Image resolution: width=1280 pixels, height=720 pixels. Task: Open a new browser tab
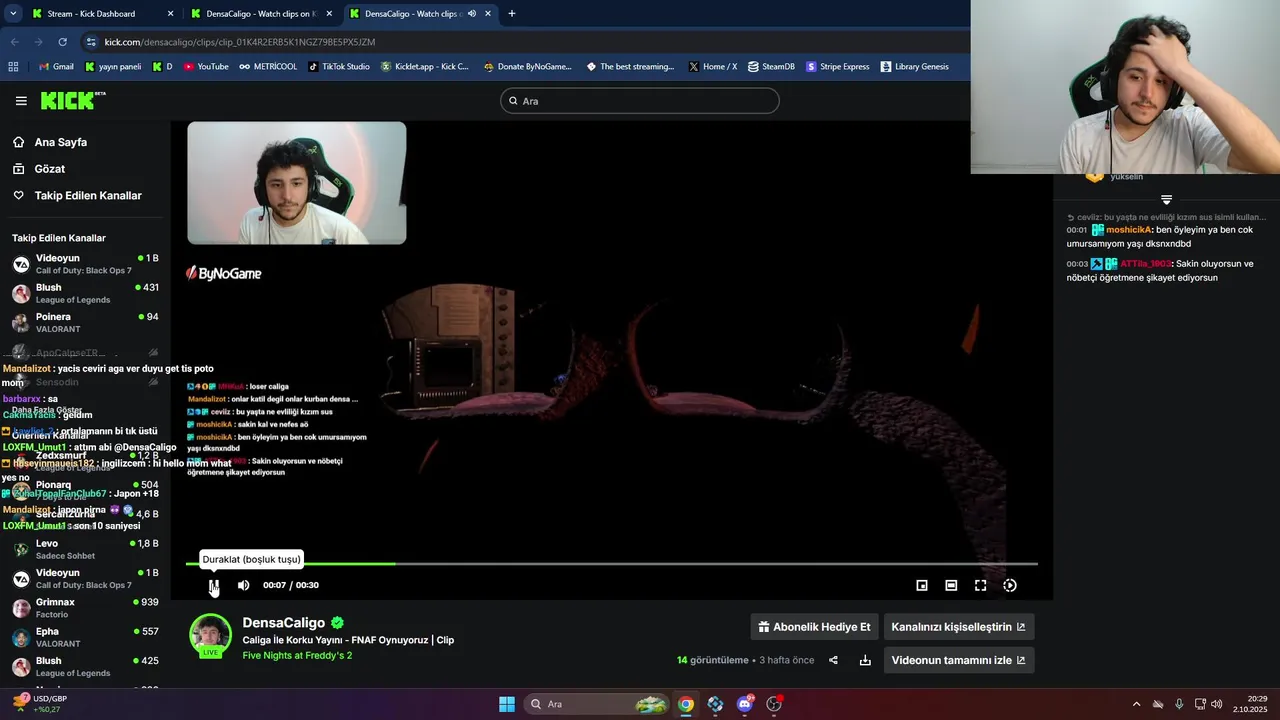pos(512,14)
